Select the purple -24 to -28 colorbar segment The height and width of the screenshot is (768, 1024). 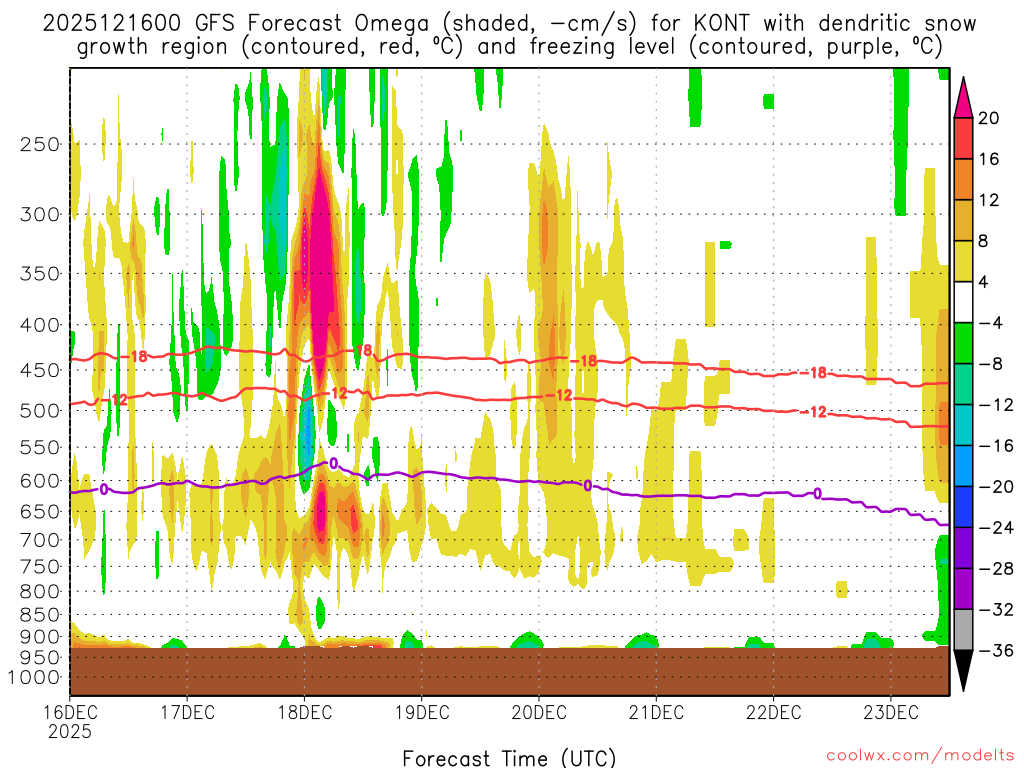(963, 548)
